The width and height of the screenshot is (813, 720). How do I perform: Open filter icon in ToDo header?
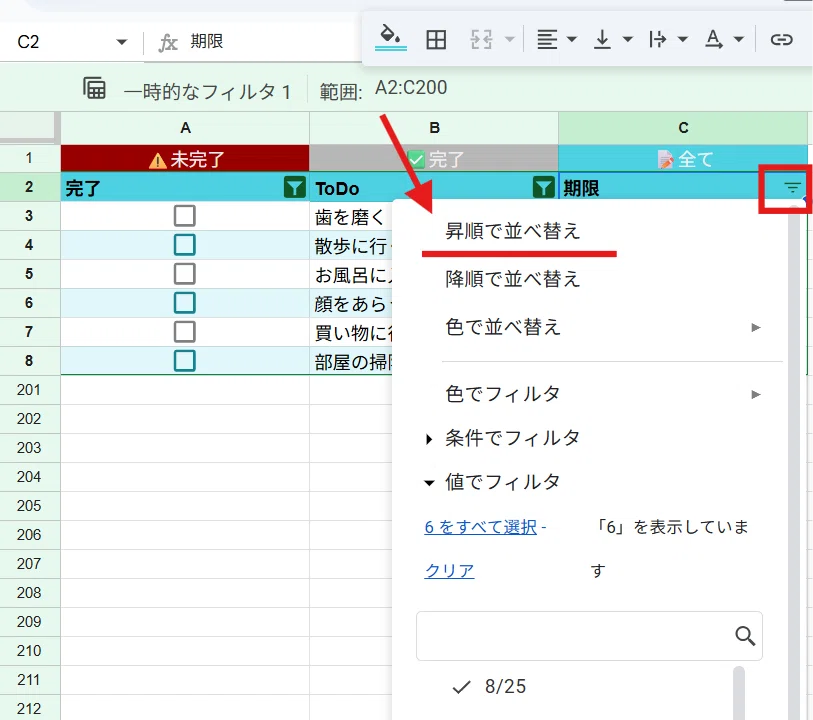coord(543,187)
